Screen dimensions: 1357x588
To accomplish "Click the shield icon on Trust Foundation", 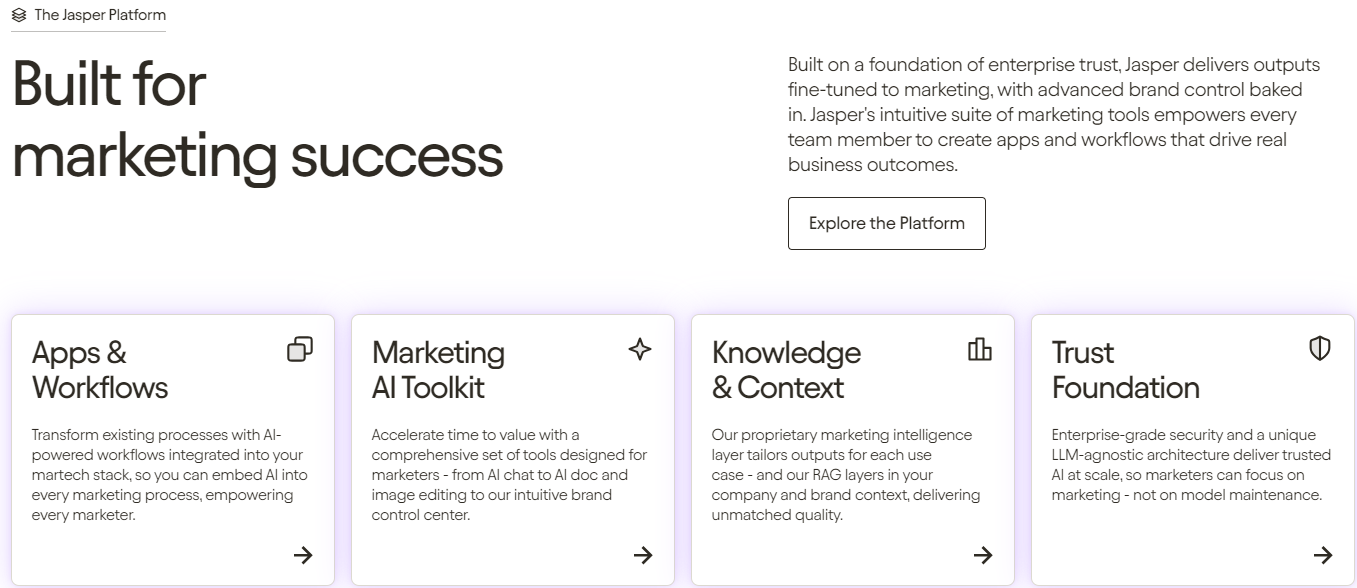I will [x=1320, y=349].
